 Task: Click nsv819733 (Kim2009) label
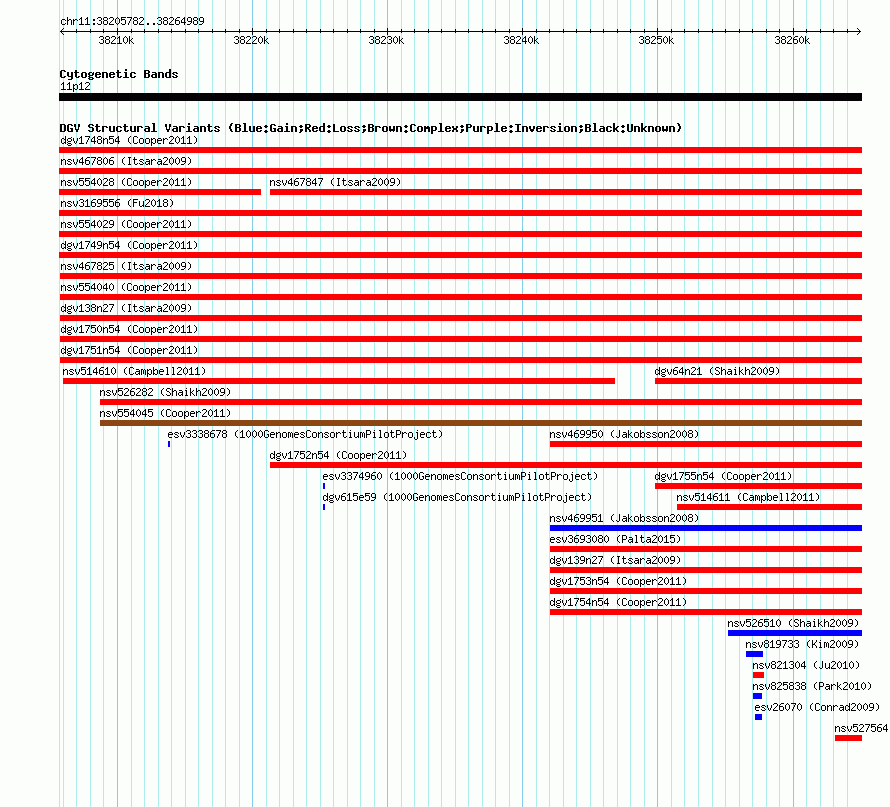(x=801, y=644)
